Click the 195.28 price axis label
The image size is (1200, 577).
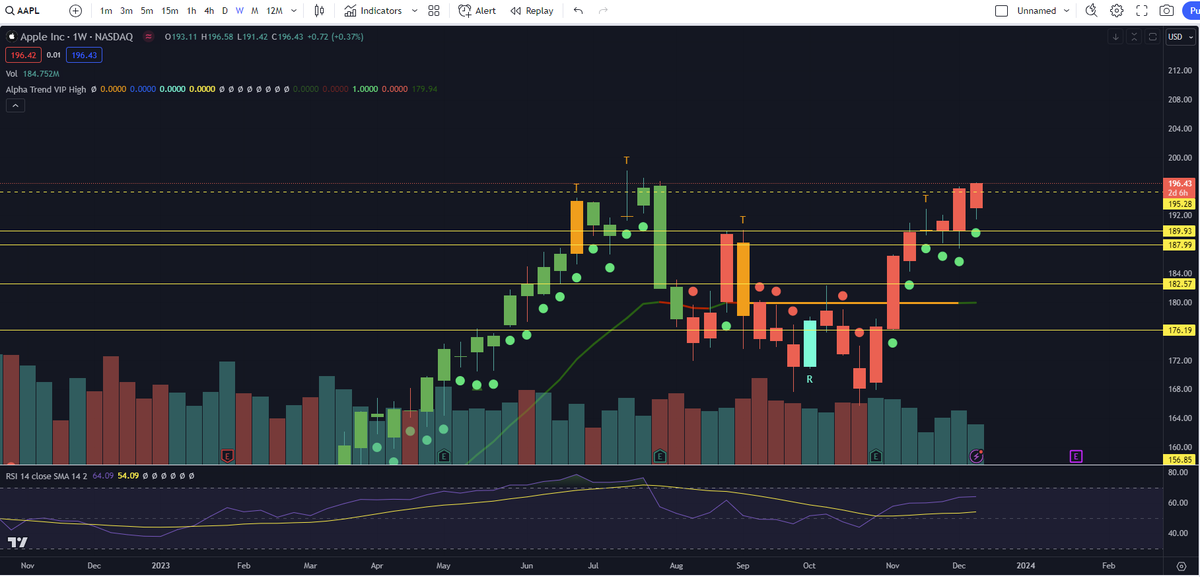1178,203
